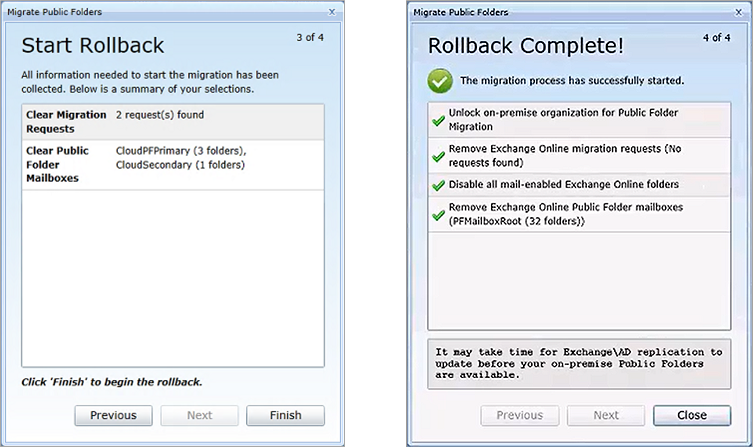The image size is (753, 447).
Task: Click the Start Rollback heading text
Action: click(x=93, y=45)
